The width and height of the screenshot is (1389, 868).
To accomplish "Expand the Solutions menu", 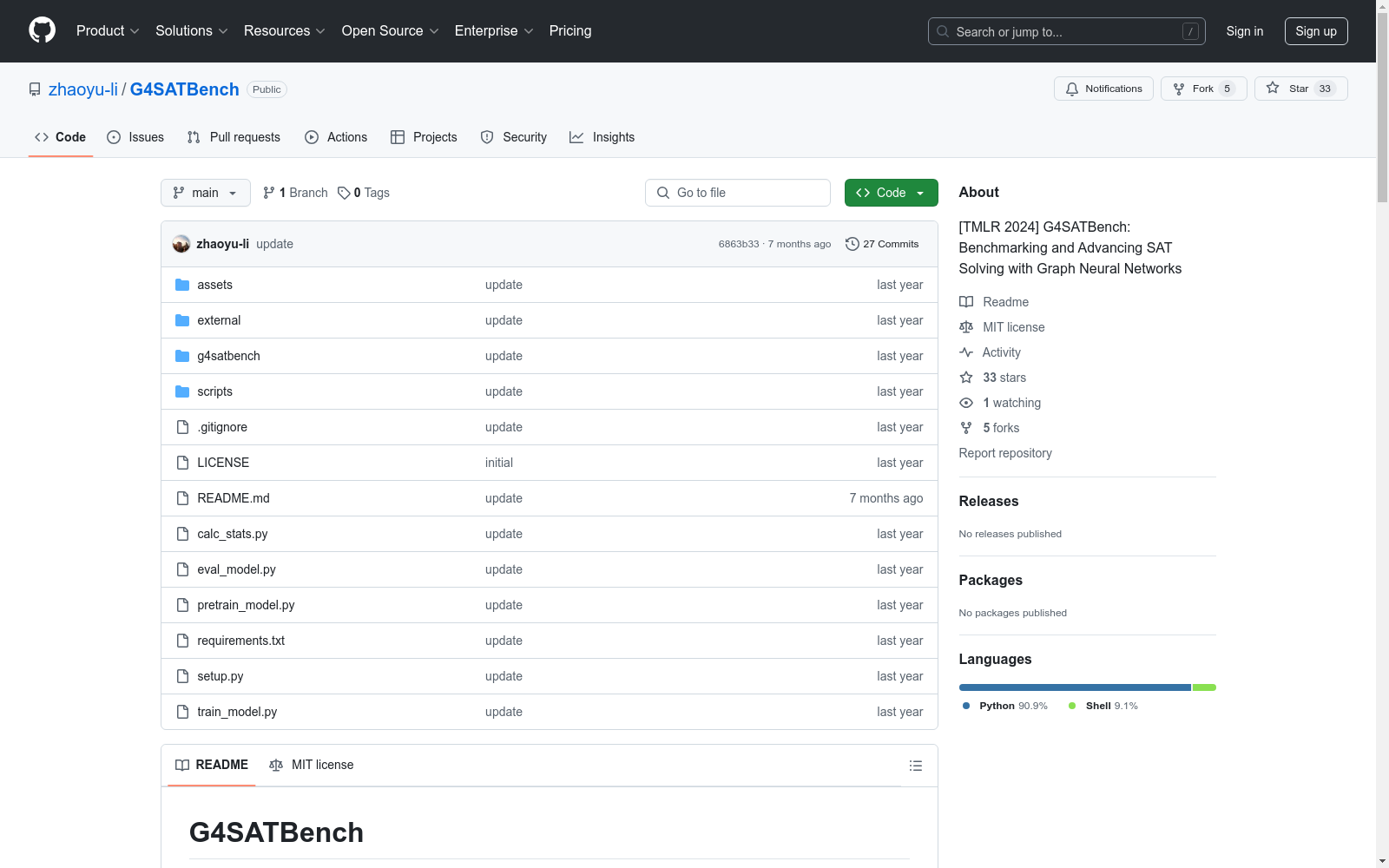I will (x=192, y=31).
